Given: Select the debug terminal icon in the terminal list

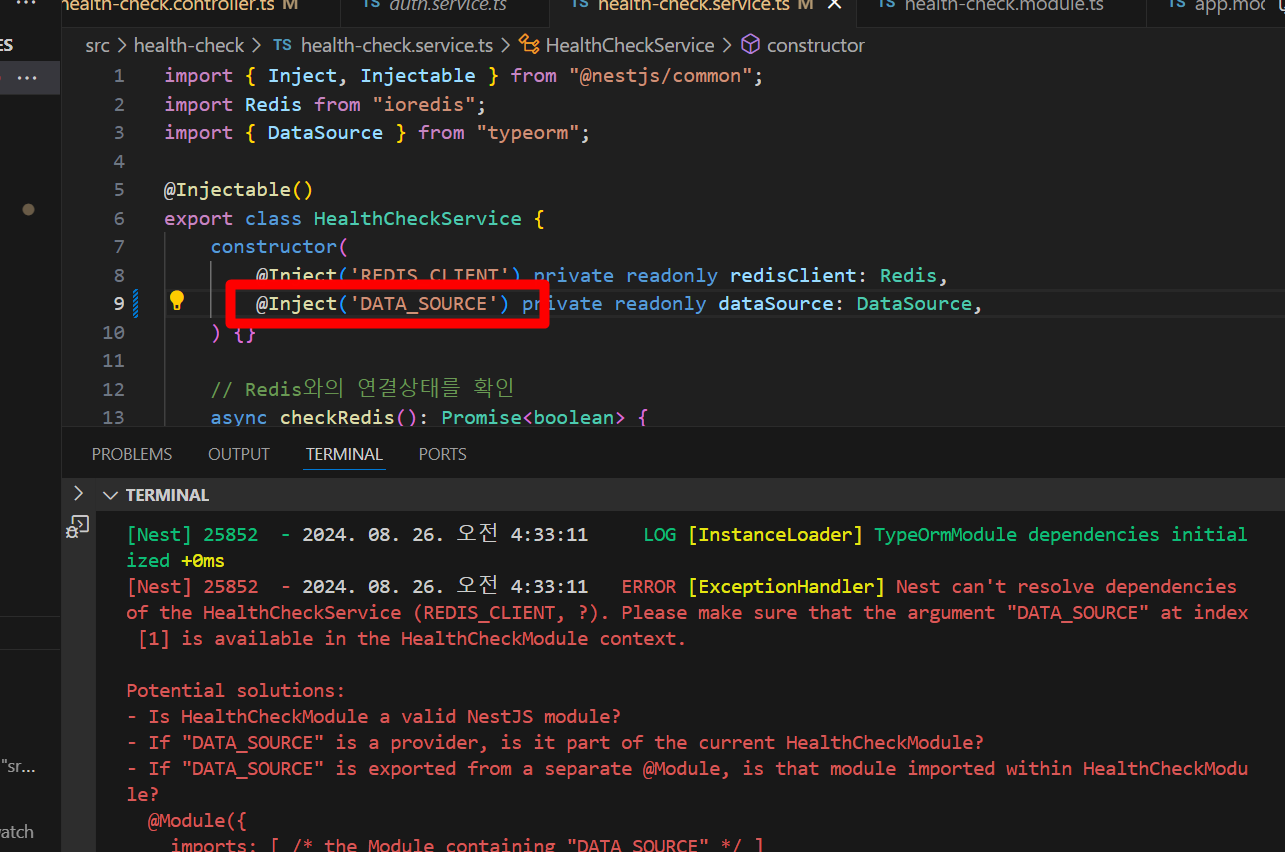Looking at the screenshot, I should 78,526.
